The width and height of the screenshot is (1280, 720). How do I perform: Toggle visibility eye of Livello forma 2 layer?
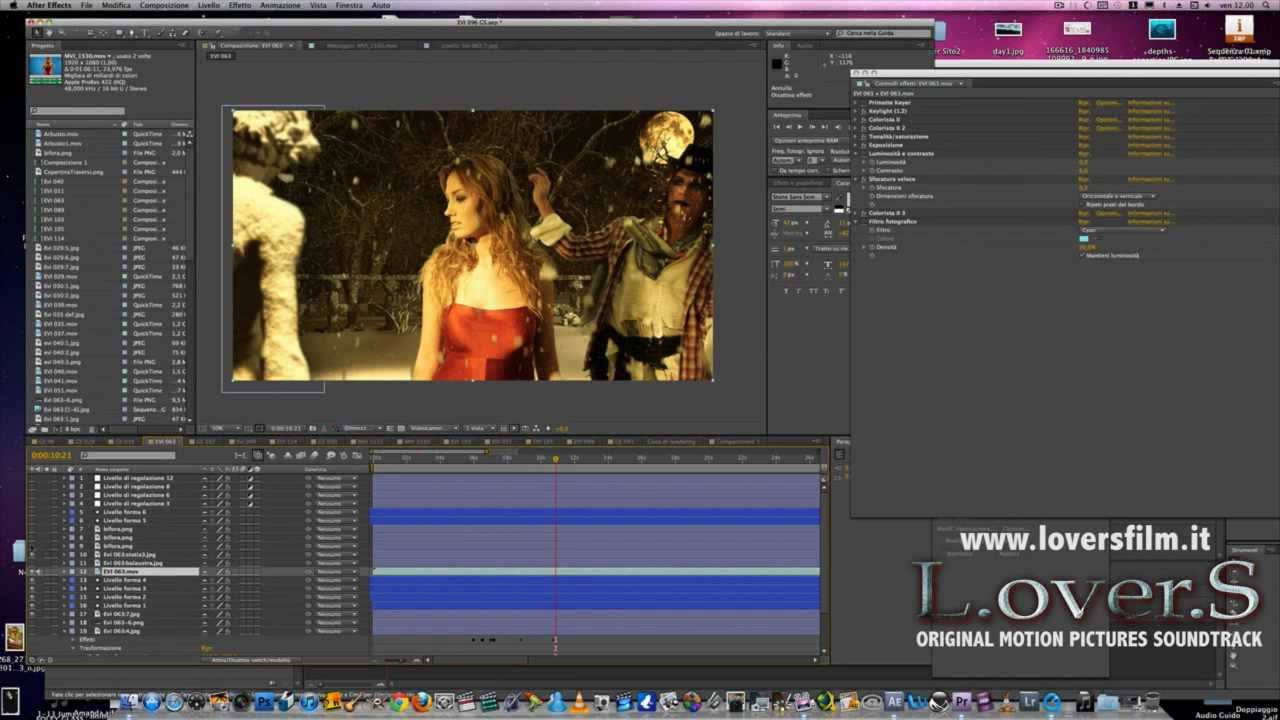(32, 597)
